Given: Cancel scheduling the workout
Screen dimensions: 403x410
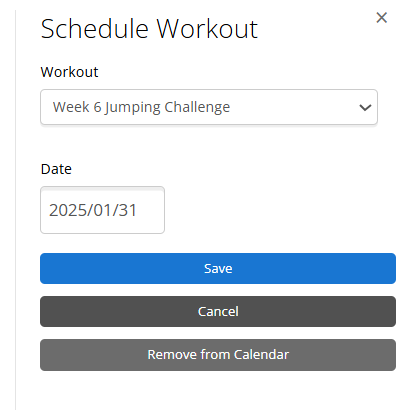Looking at the screenshot, I should point(218,311).
